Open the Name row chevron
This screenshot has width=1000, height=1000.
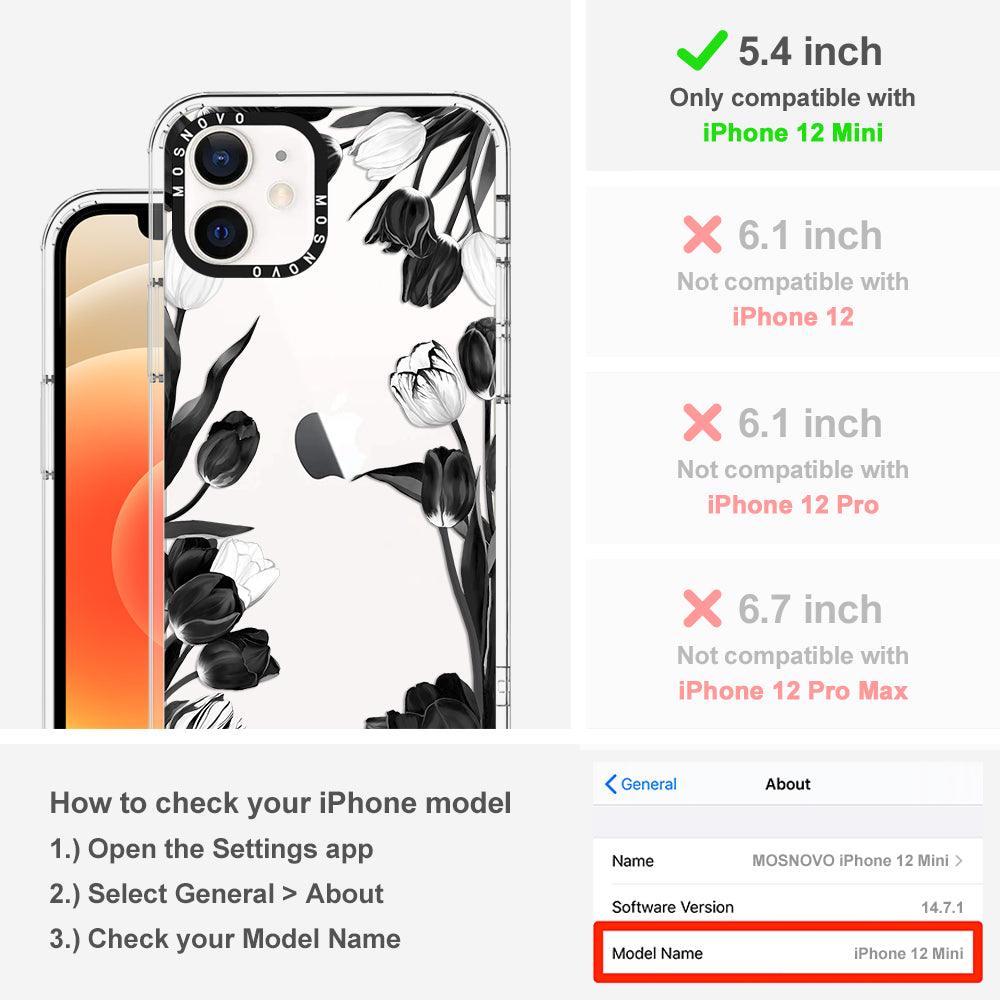click(959, 860)
